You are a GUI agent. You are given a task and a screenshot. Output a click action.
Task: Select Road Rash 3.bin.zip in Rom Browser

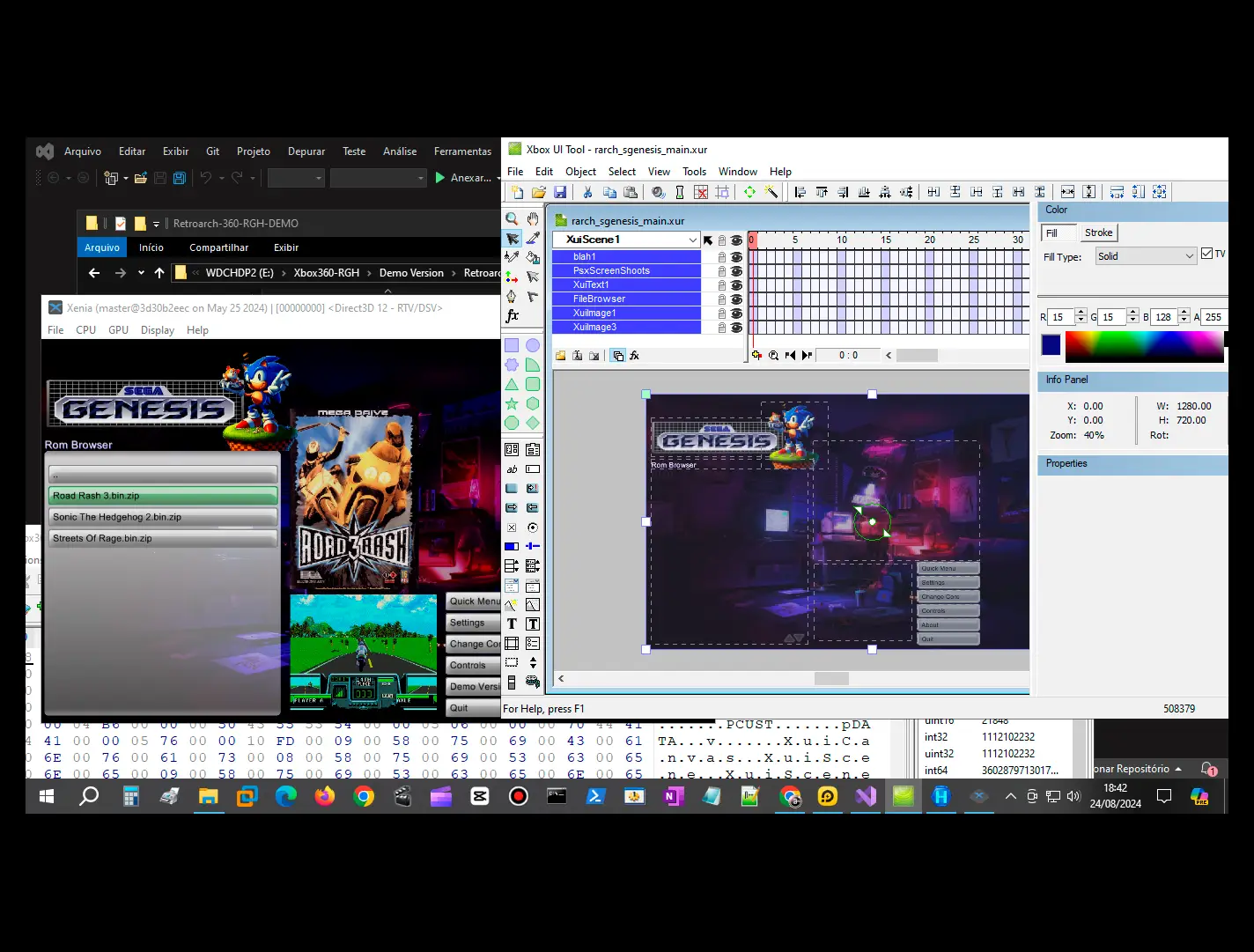(x=162, y=496)
